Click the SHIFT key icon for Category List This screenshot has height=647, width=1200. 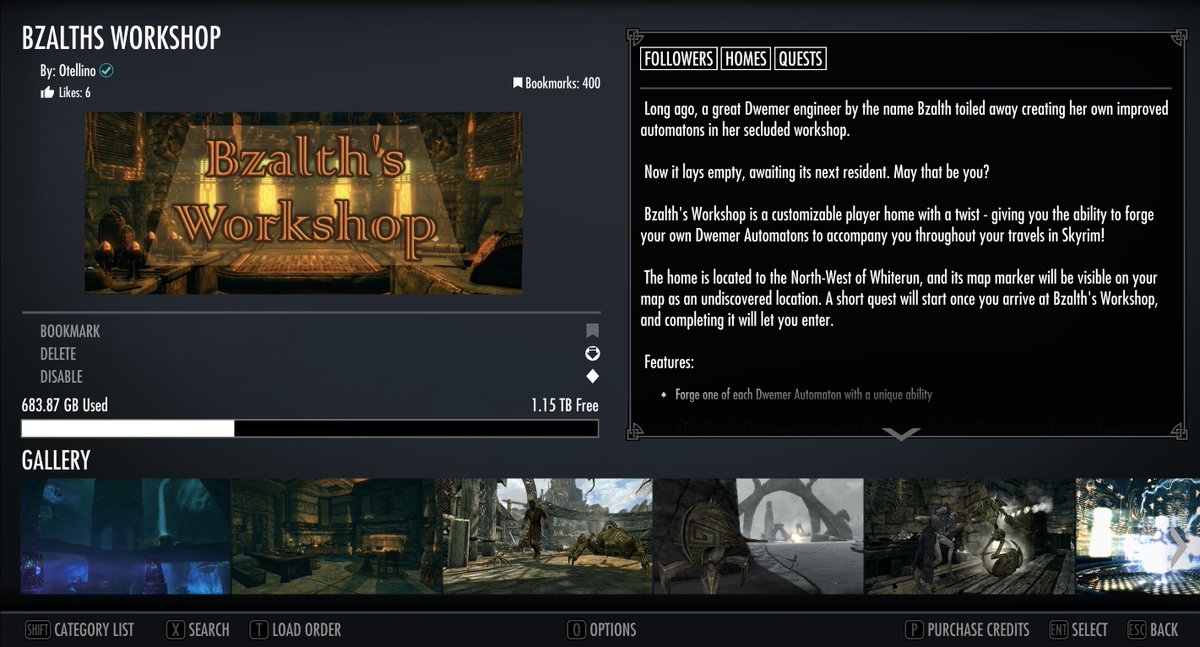(37, 630)
